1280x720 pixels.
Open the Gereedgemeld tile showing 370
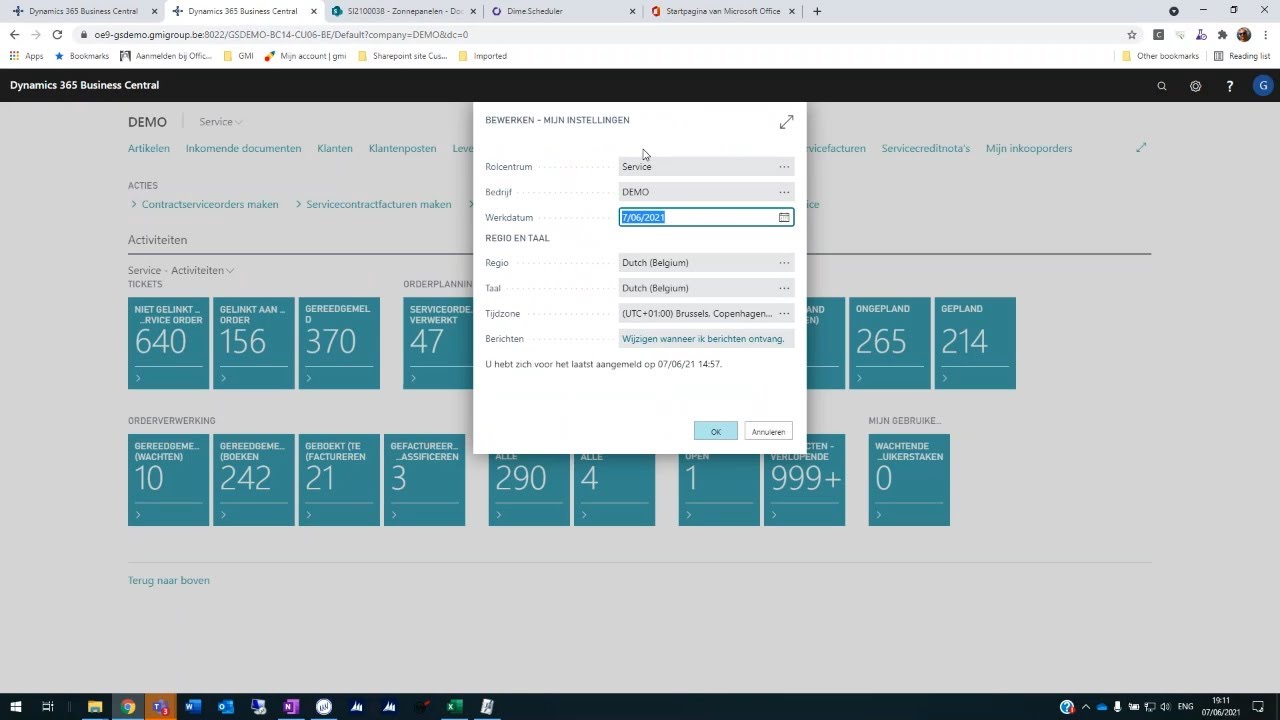339,343
